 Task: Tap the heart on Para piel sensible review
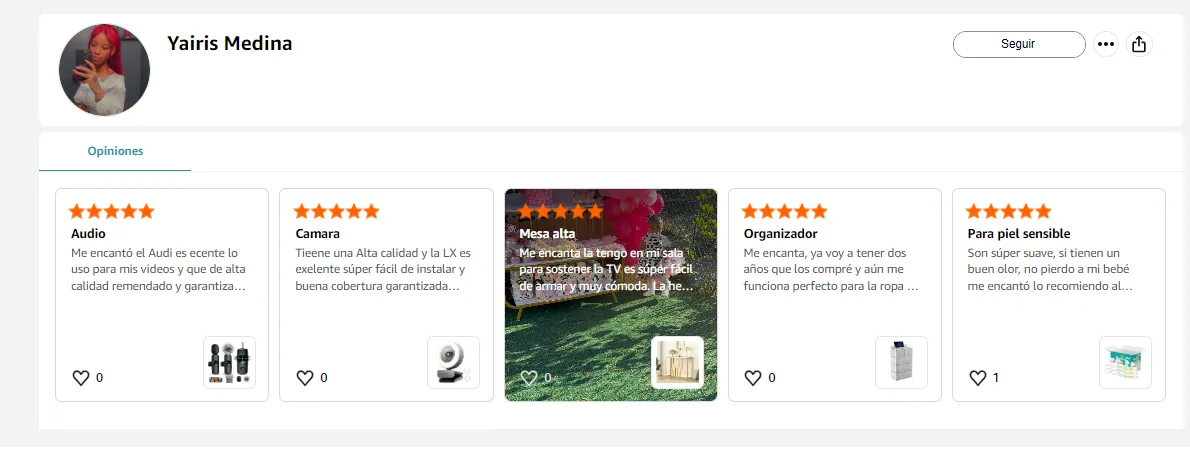click(978, 377)
